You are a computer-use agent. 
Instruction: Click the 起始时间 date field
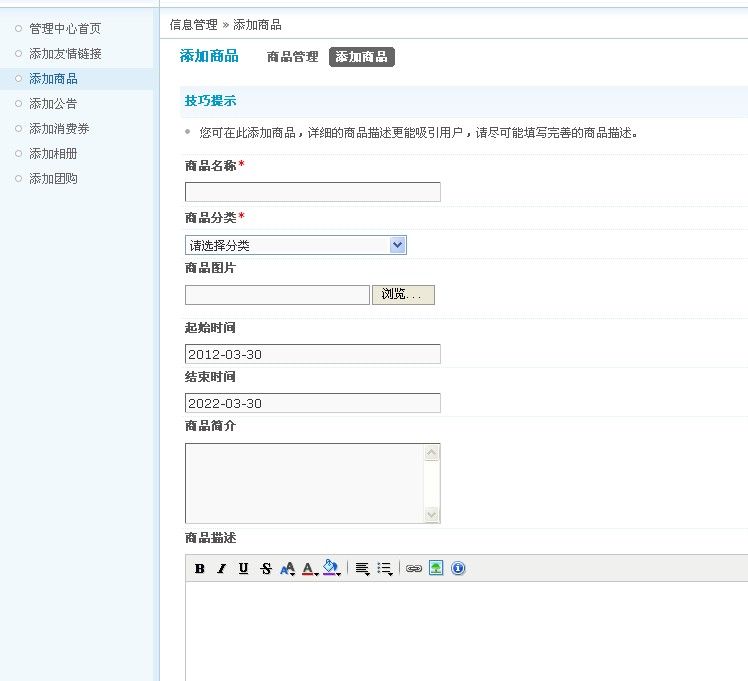point(312,354)
